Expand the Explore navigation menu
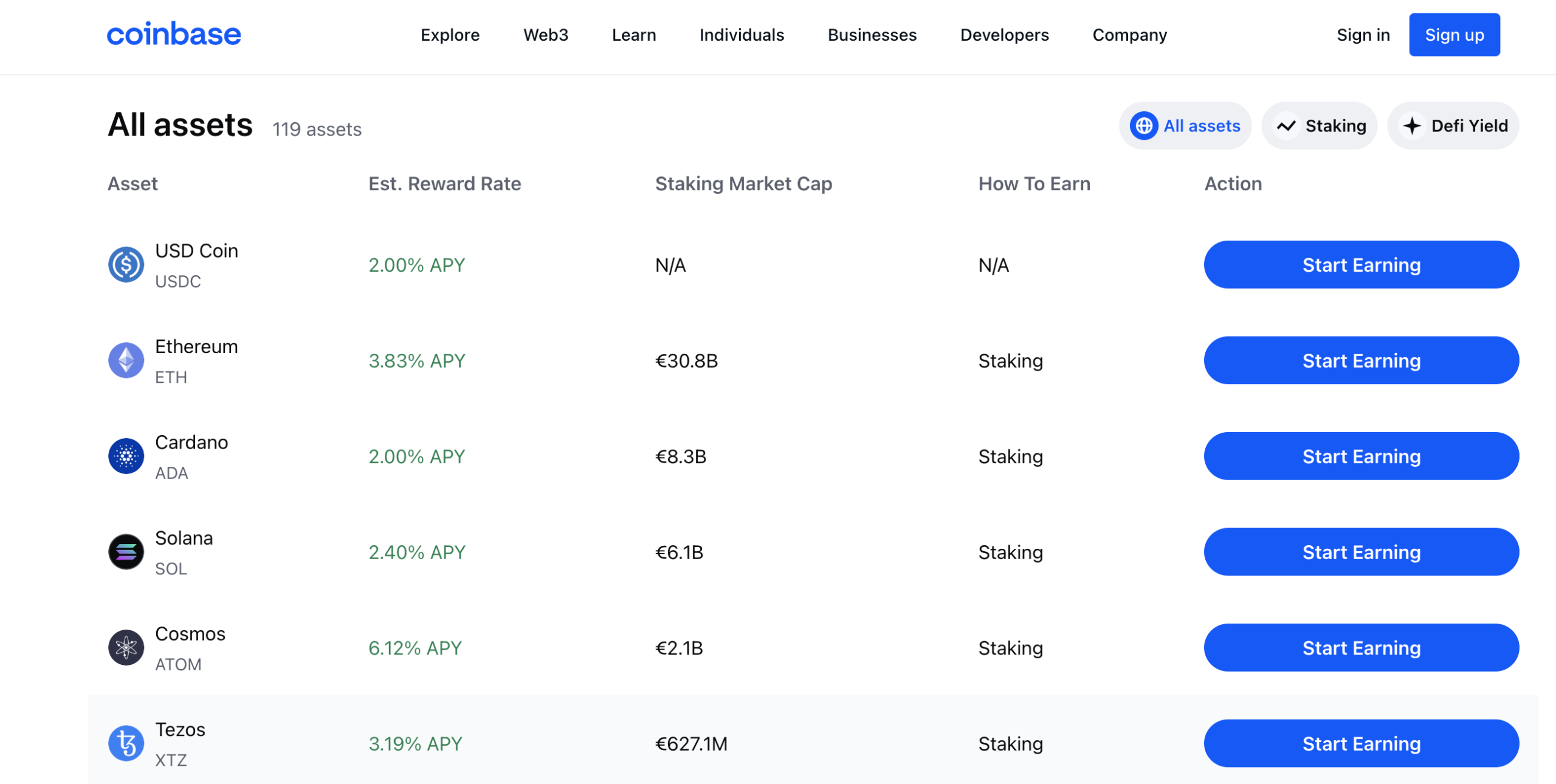This screenshot has width=1556, height=784. point(451,34)
